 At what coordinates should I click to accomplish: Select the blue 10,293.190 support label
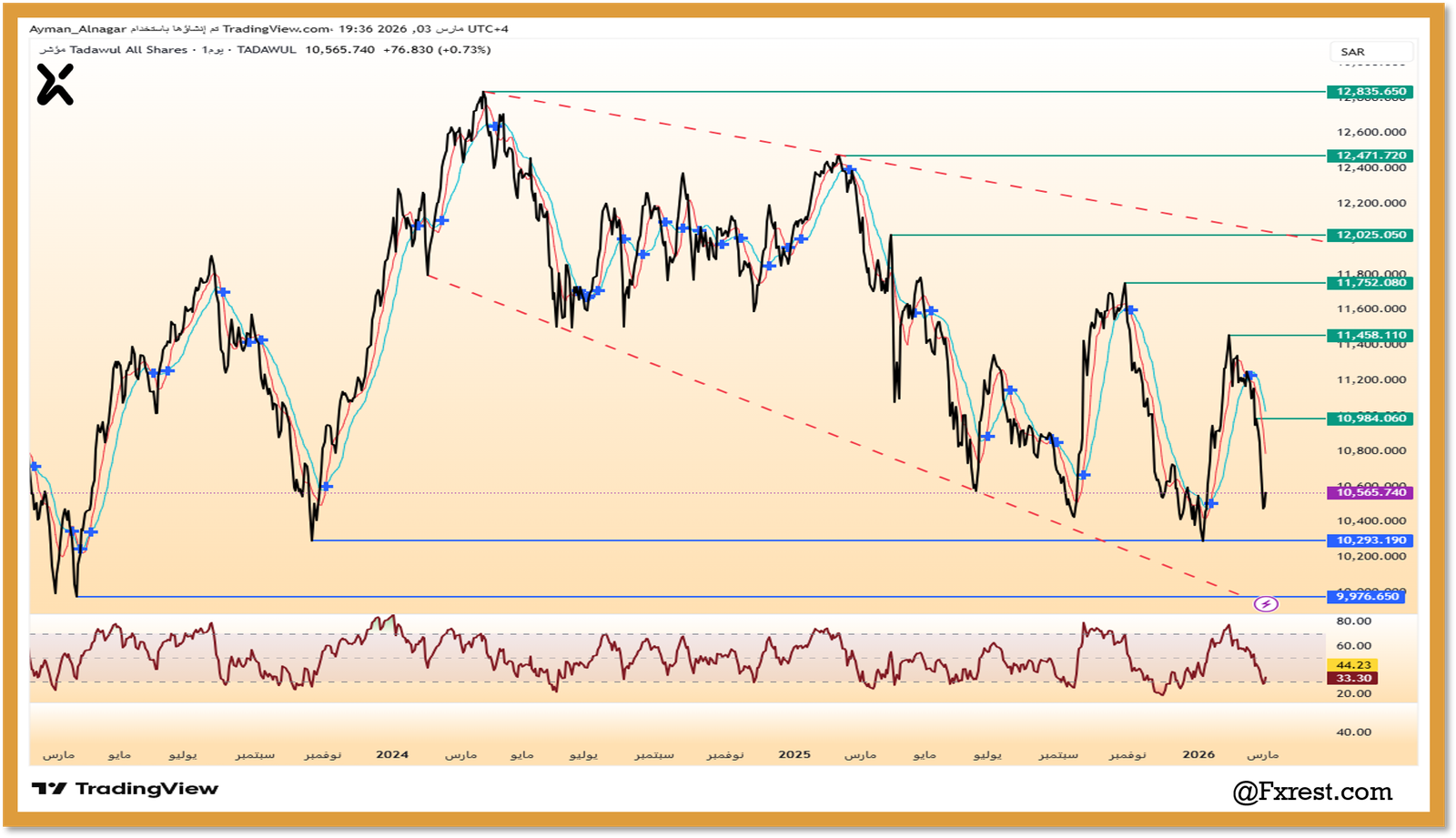pyautogui.click(x=1370, y=540)
